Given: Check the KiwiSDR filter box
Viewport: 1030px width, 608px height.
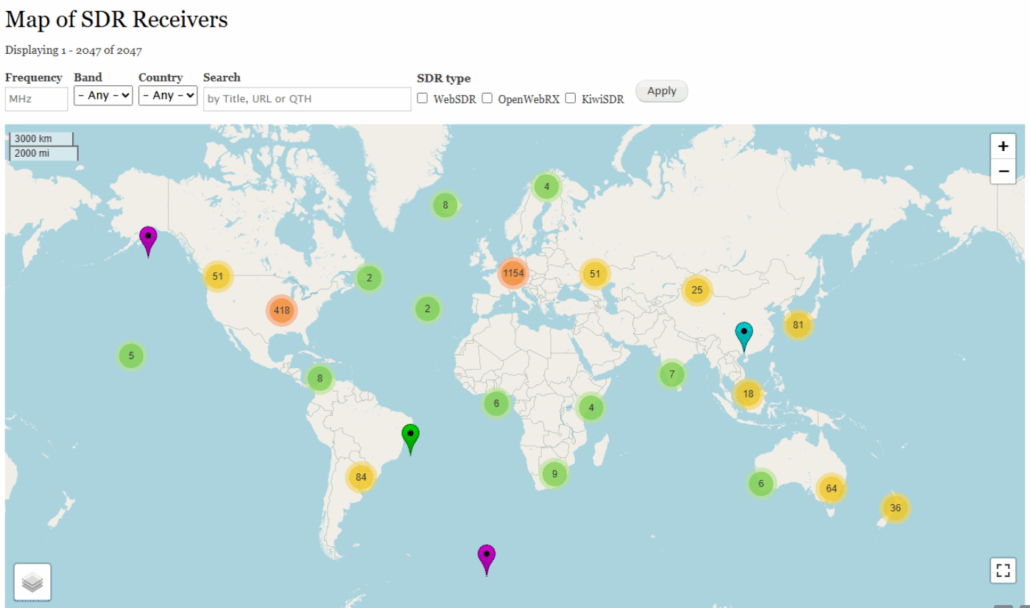Looking at the screenshot, I should tap(570, 98).
